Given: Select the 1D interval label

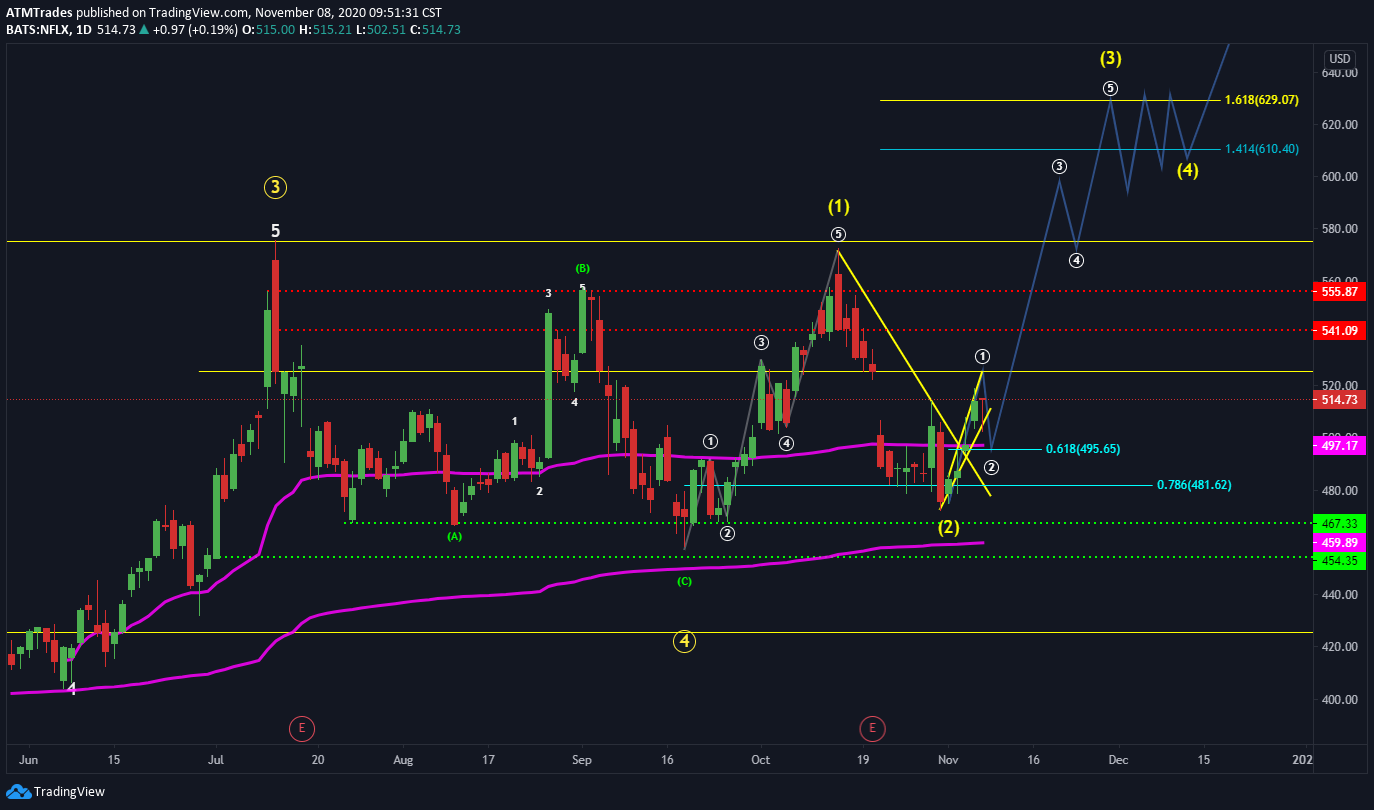Looking at the screenshot, I should pos(84,30).
